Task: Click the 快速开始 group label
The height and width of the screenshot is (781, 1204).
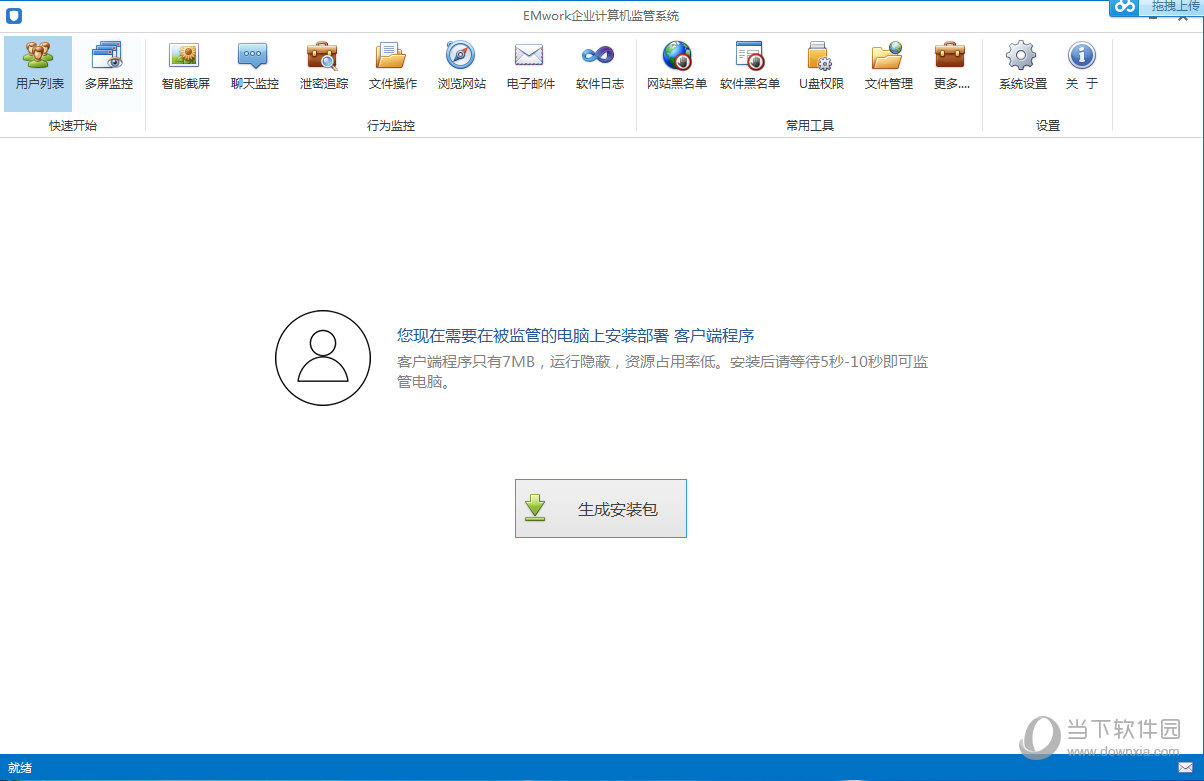Action: pyautogui.click(x=73, y=126)
